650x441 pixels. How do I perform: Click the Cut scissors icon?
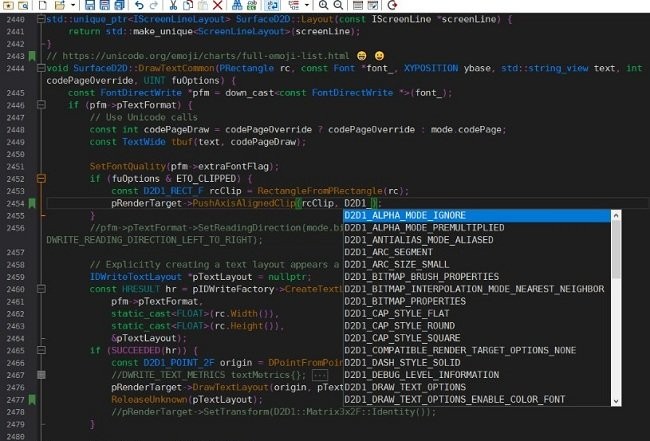[x=172, y=5]
